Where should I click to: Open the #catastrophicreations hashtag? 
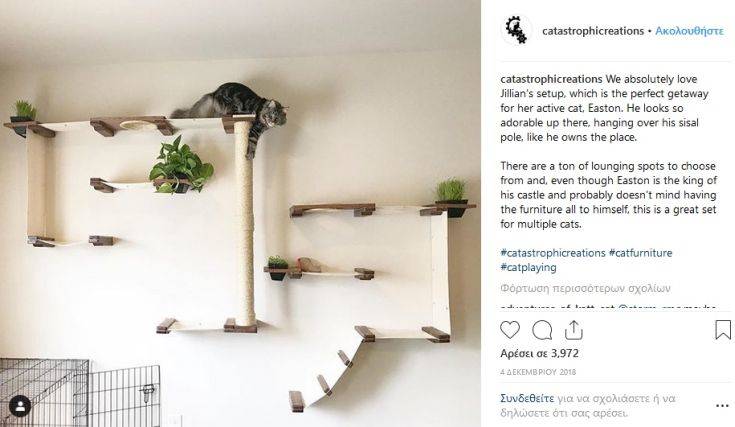pos(553,253)
